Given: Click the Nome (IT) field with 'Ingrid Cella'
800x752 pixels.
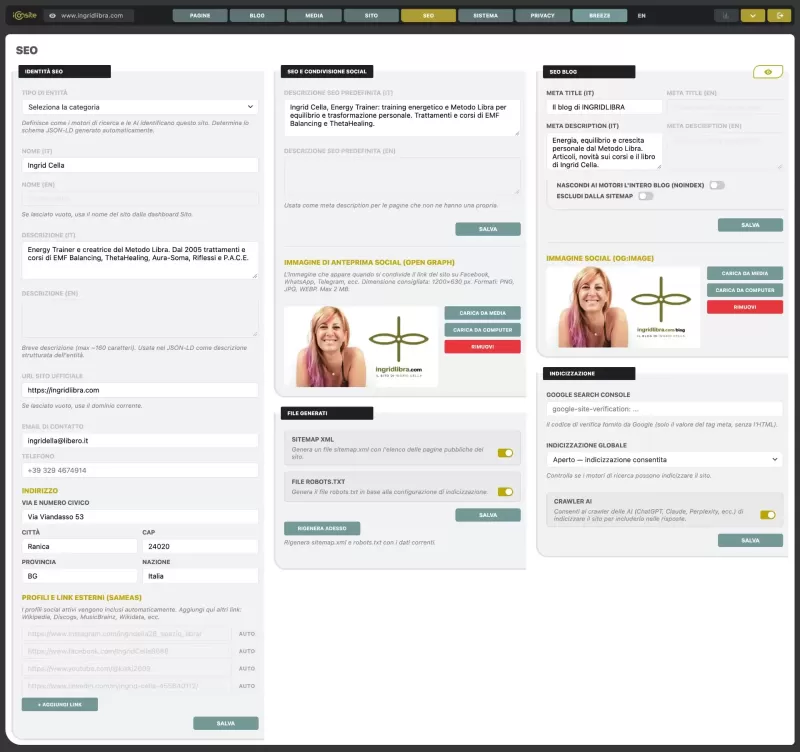Looking at the screenshot, I should [x=140, y=165].
